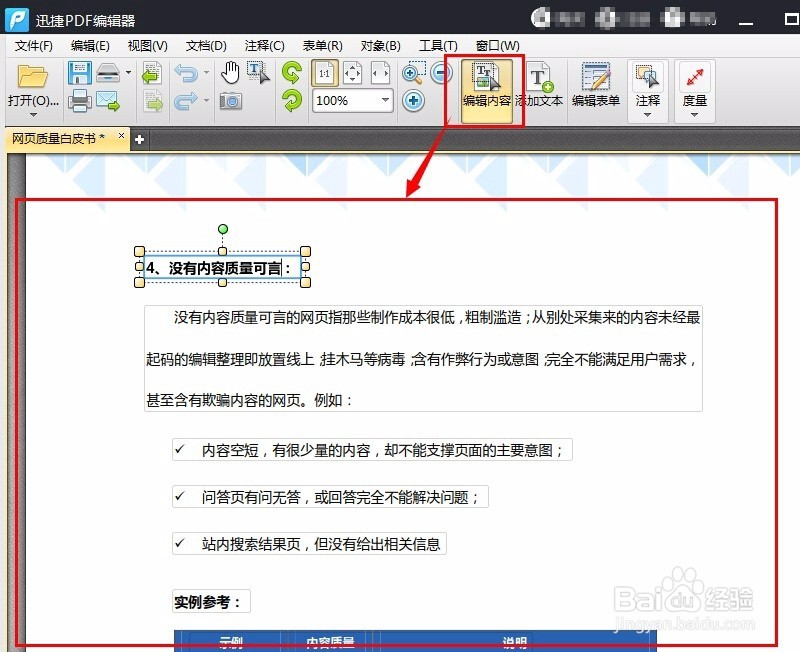Viewport: 800px width, 652px height.
Task: Add a new tab with plus button
Action: coord(139,139)
